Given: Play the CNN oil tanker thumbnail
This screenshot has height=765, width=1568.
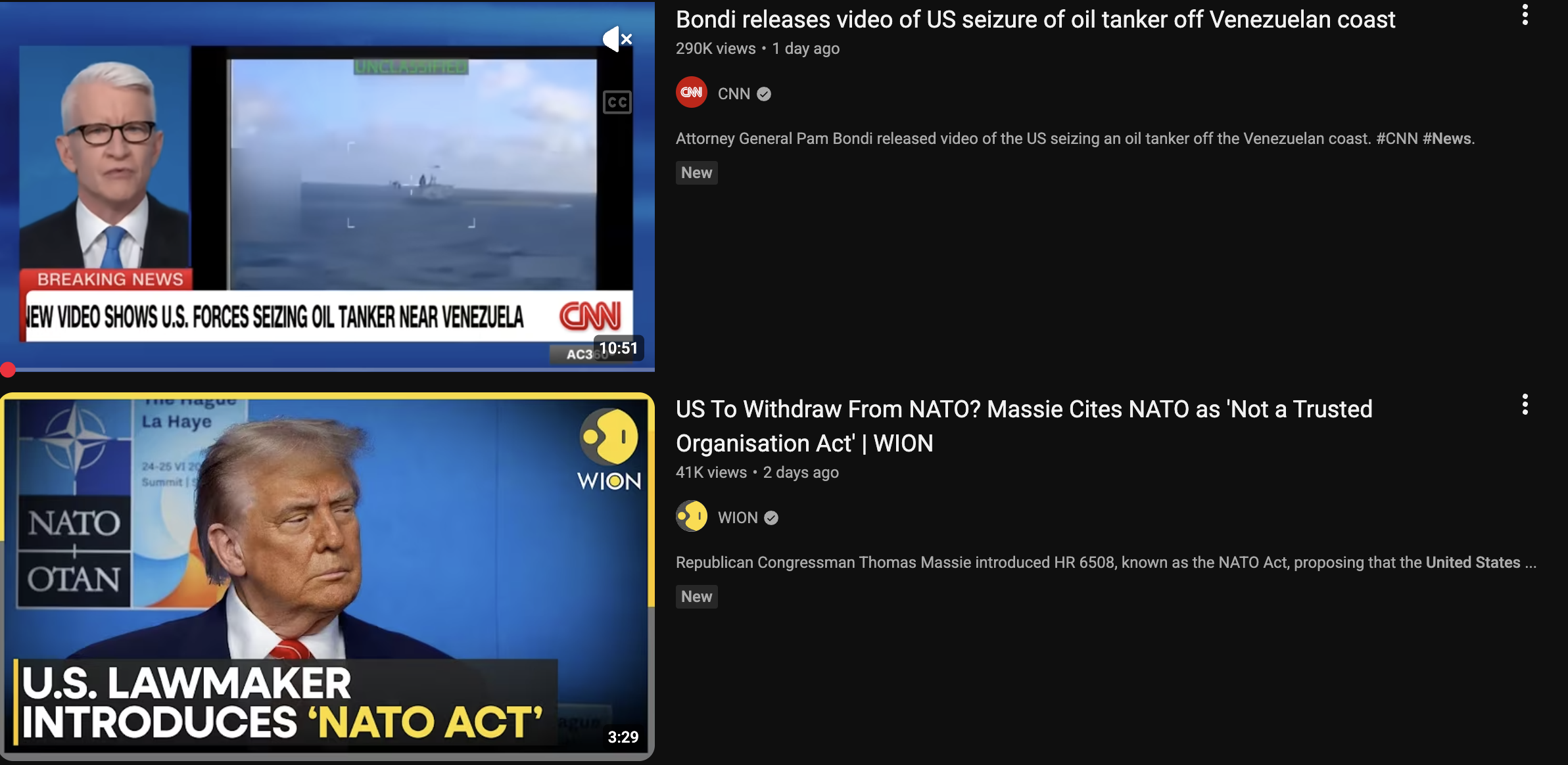Looking at the screenshot, I should click(327, 185).
